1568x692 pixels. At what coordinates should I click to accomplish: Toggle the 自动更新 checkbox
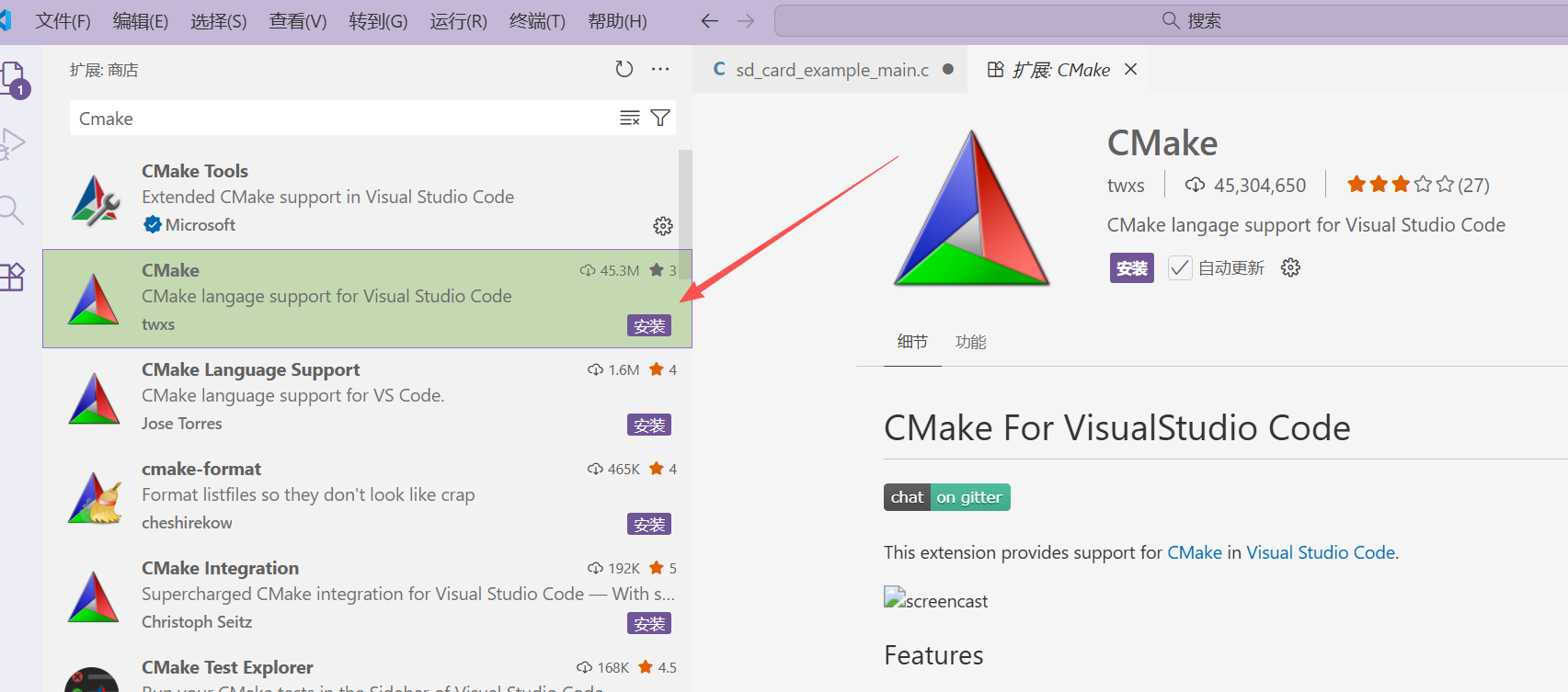(x=1180, y=267)
